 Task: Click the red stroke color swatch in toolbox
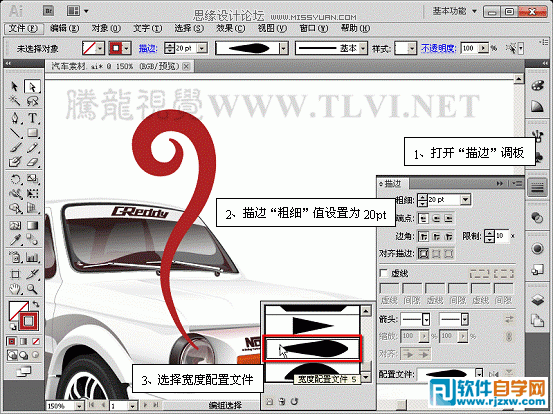click(29, 321)
